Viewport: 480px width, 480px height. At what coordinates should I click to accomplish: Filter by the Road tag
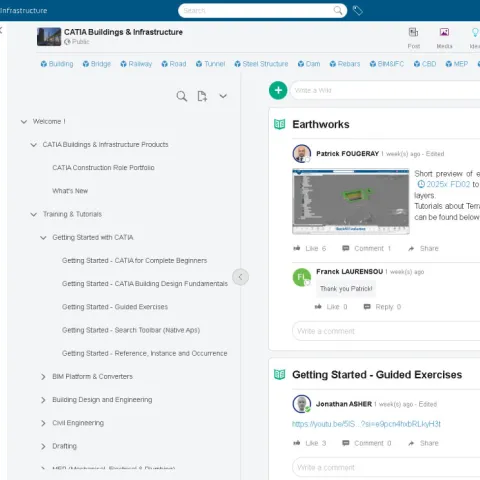coord(174,64)
